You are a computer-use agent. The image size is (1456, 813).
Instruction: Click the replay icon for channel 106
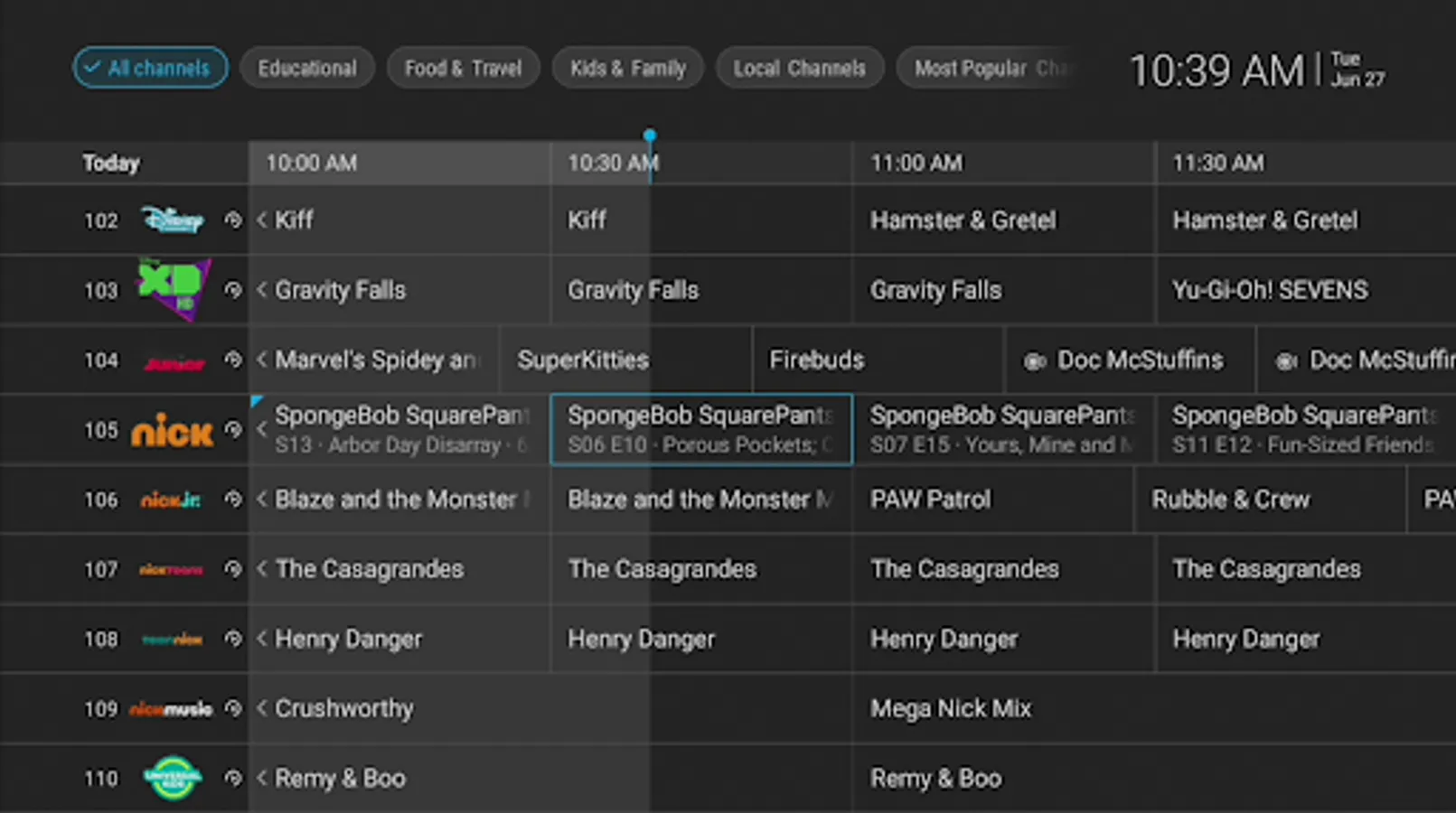click(x=233, y=499)
